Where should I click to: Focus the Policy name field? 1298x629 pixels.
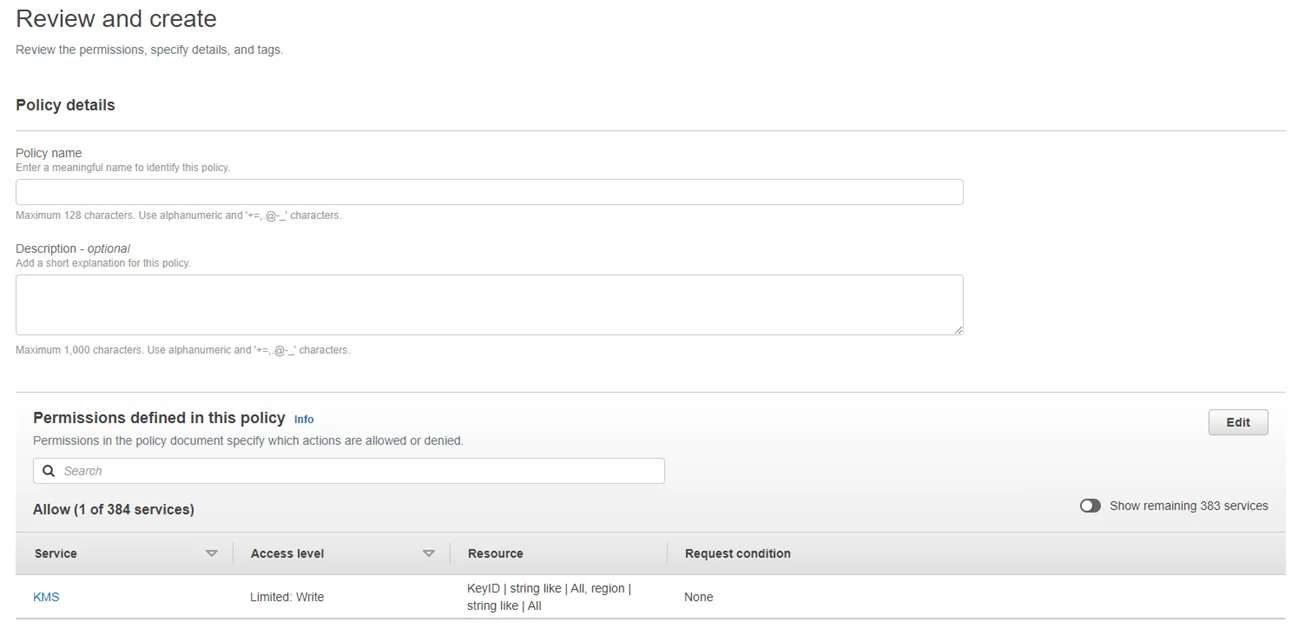(x=489, y=192)
